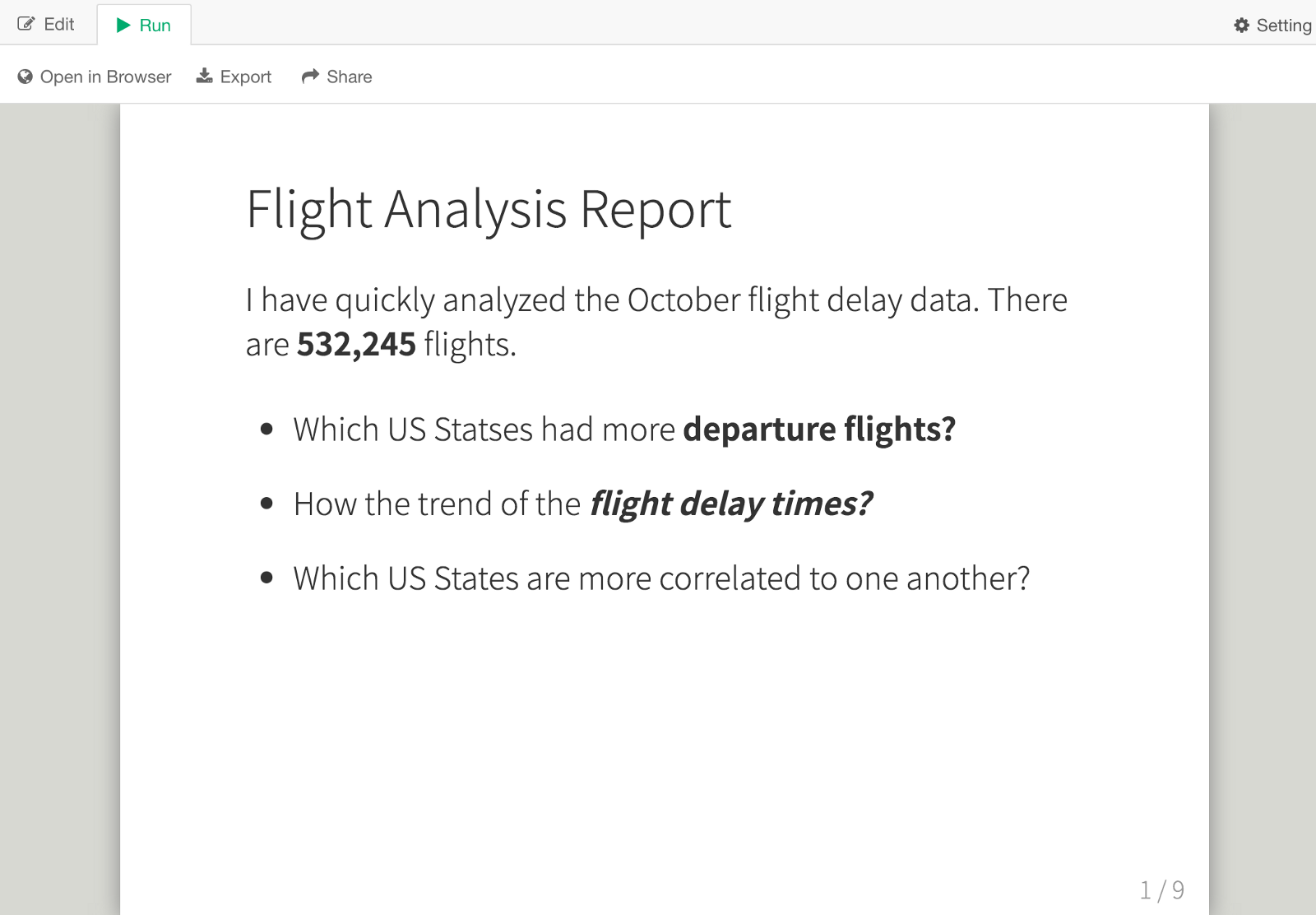Click the Export download icon

[204, 77]
